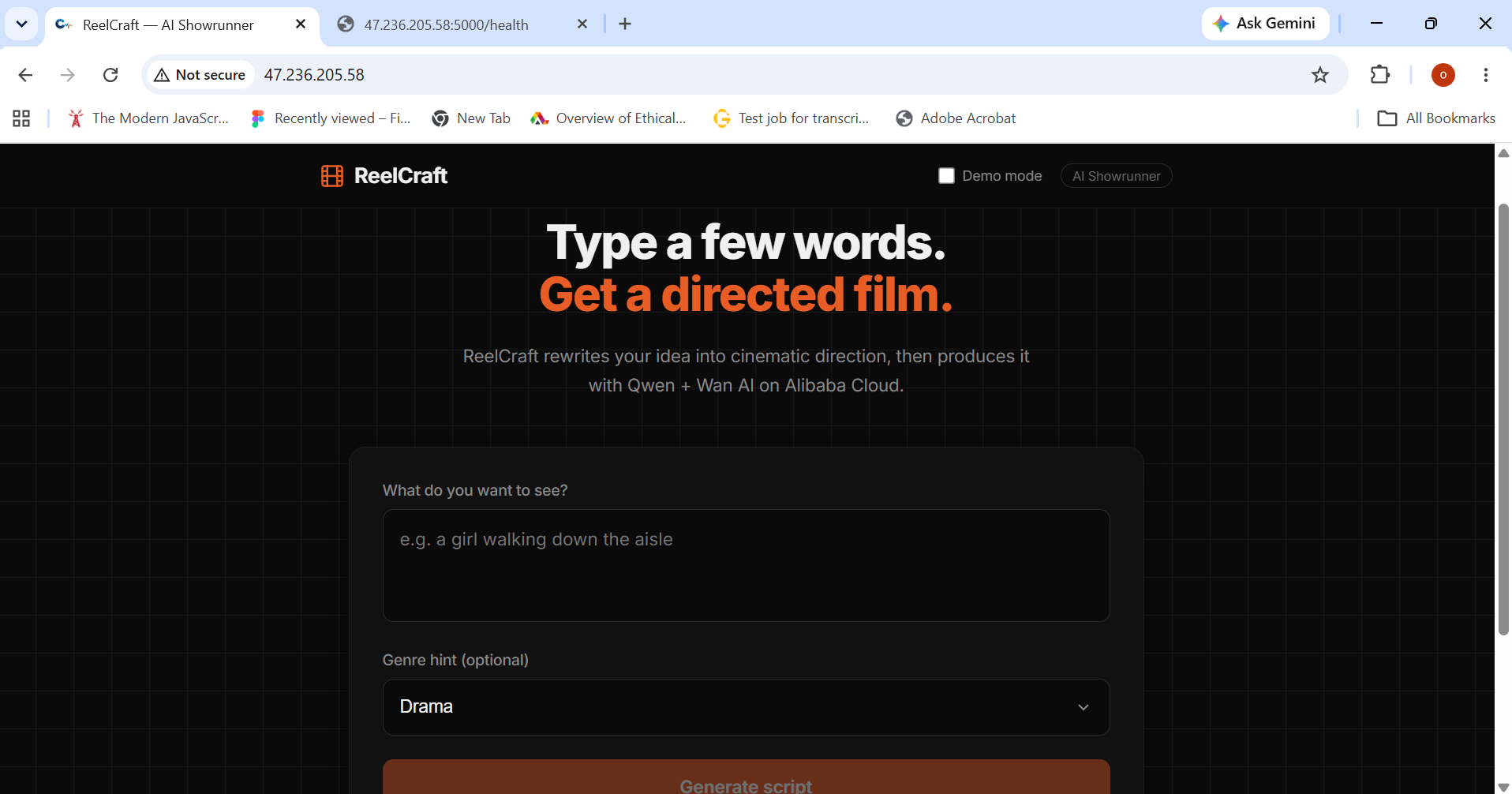Click the "What do you want to see?" label
1512x794 pixels.
coord(475,490)
